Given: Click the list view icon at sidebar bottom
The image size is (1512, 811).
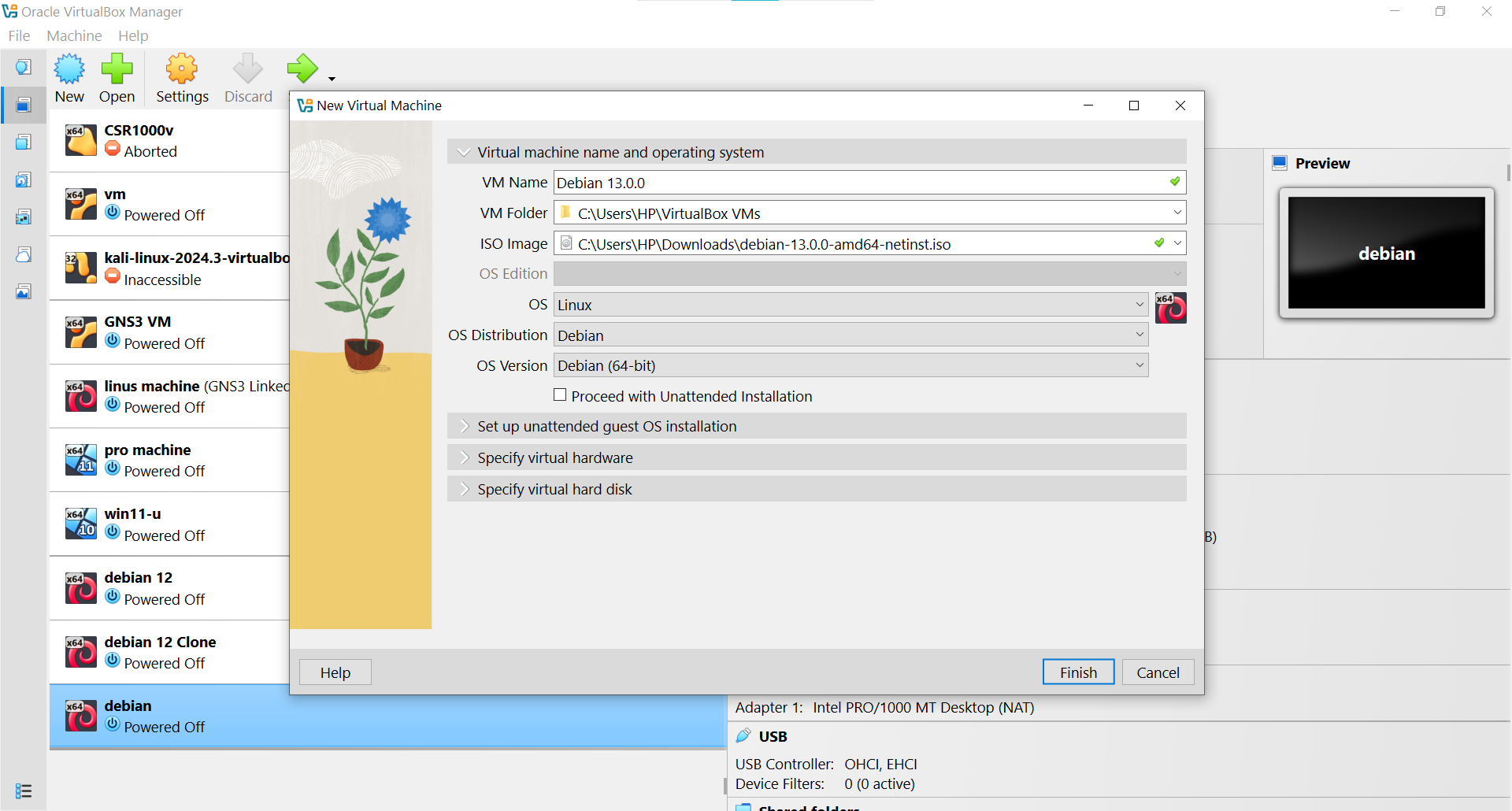Looking at the screenshot, I should pyautogui.click(x=24, y=791).
